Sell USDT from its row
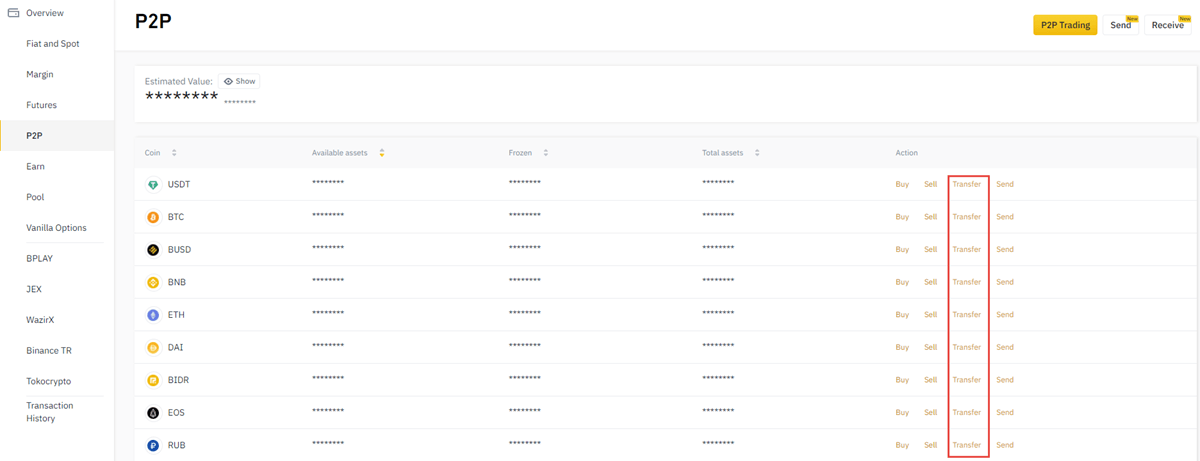The height and width of the screenshot is (461, 1200). [930, 185]
